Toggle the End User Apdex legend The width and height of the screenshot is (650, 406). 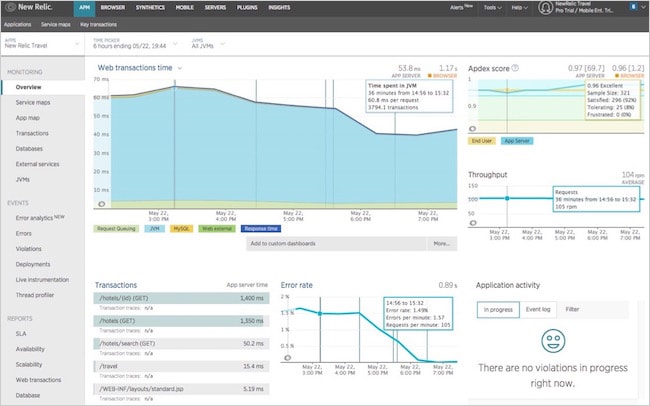481,141
